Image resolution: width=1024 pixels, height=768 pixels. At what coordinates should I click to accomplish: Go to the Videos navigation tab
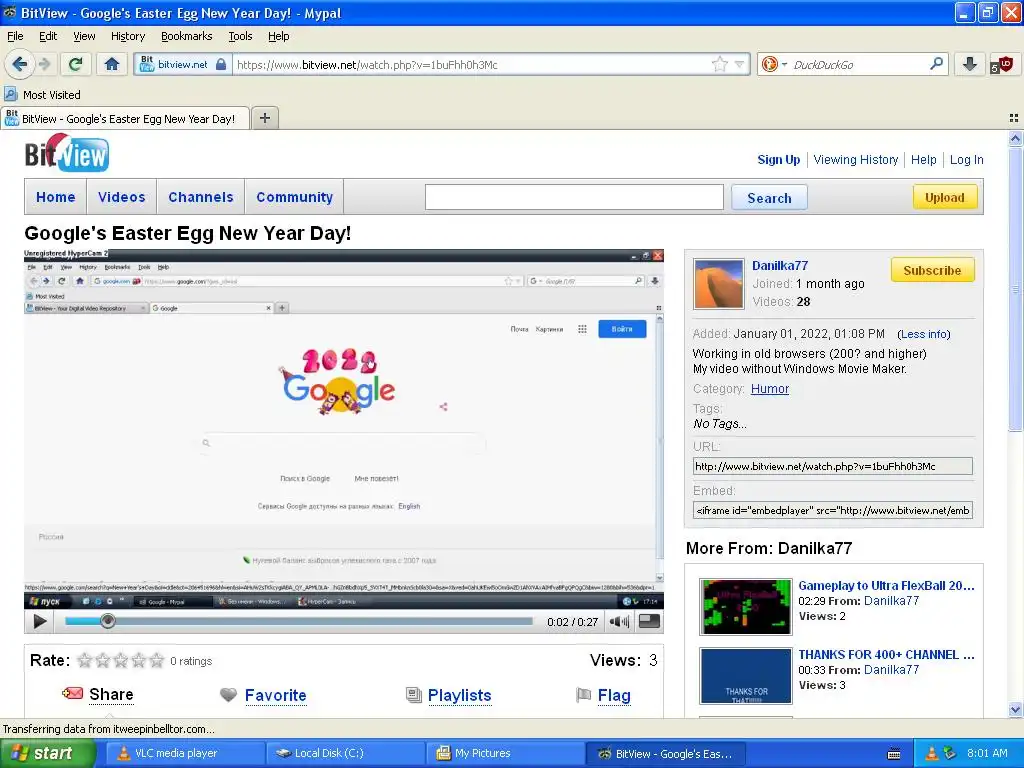121,197
